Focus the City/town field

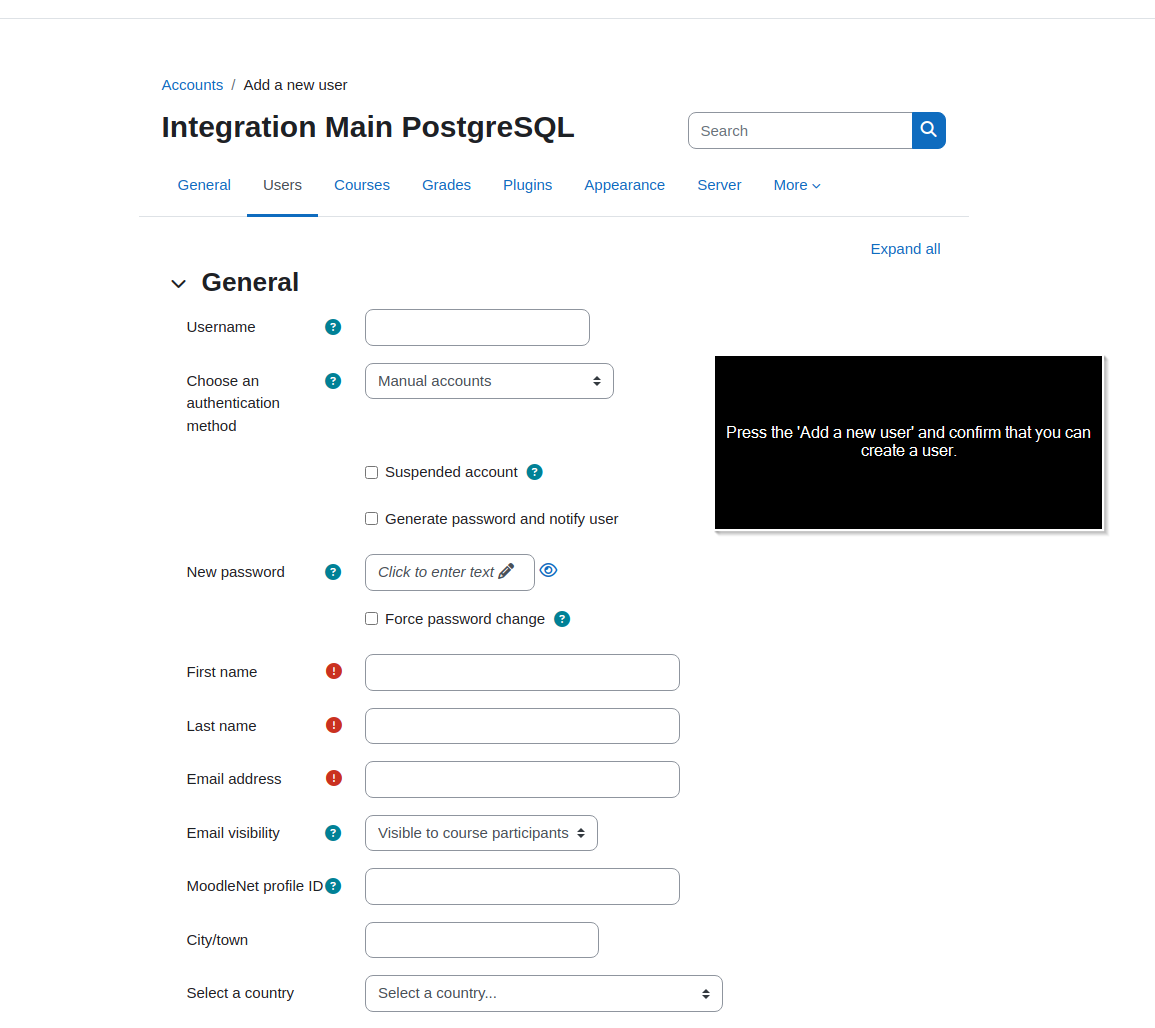pos(482,940)
